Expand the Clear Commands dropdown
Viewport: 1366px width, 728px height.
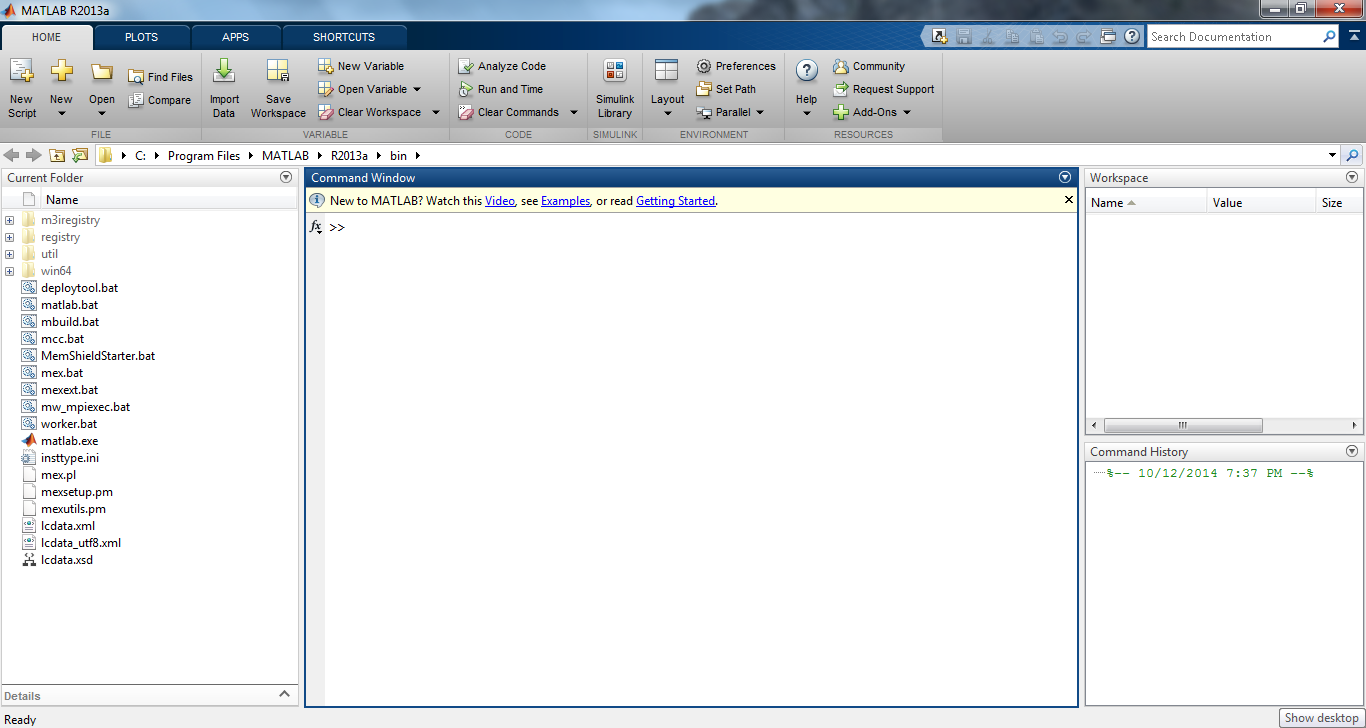[x=574, y=112]
